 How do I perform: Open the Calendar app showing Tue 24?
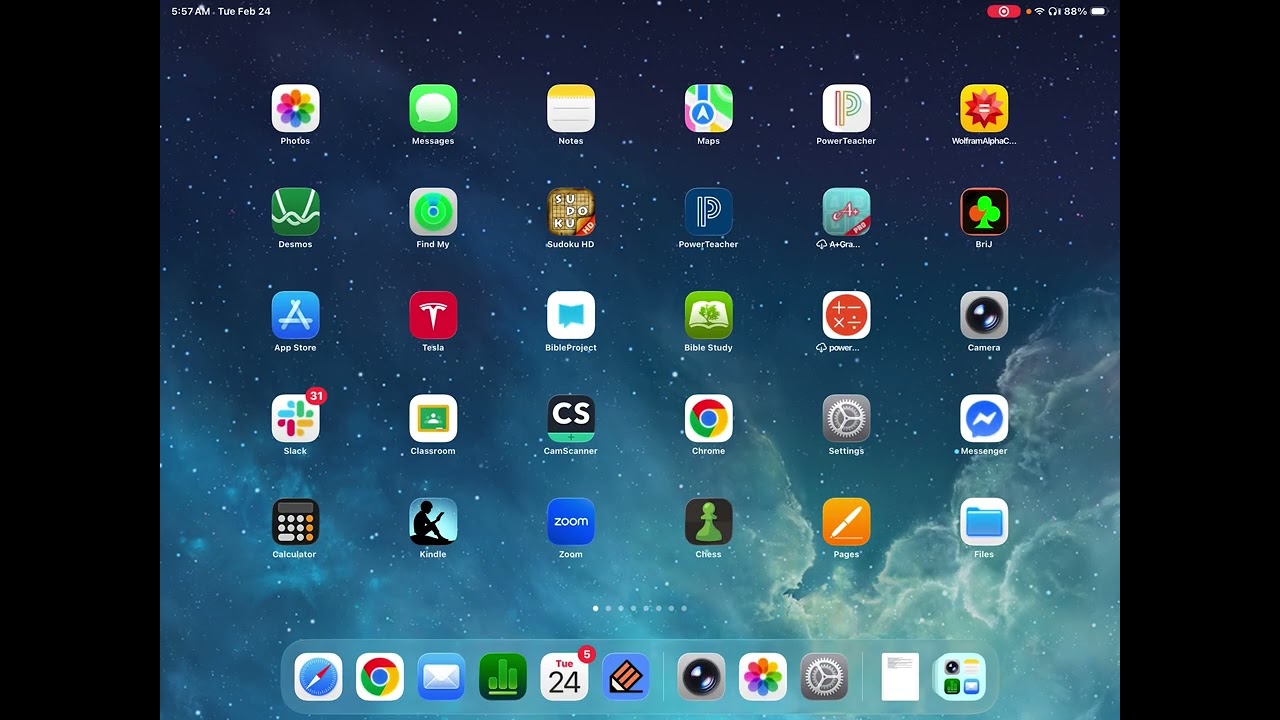[x=565, y=677]
